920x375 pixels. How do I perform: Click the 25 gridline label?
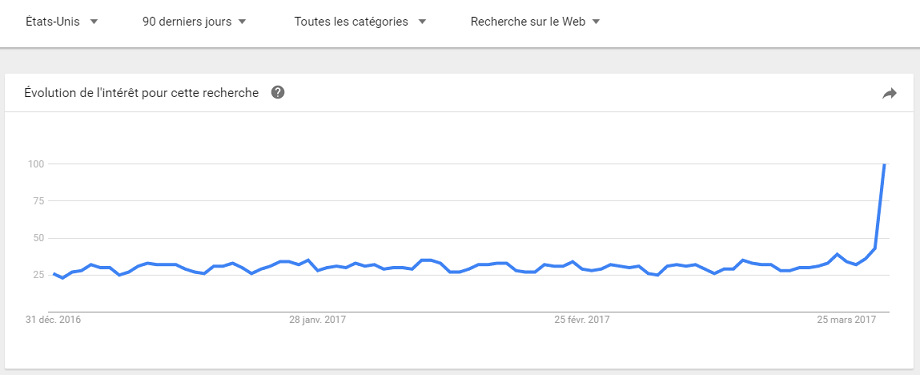point(39,275)
